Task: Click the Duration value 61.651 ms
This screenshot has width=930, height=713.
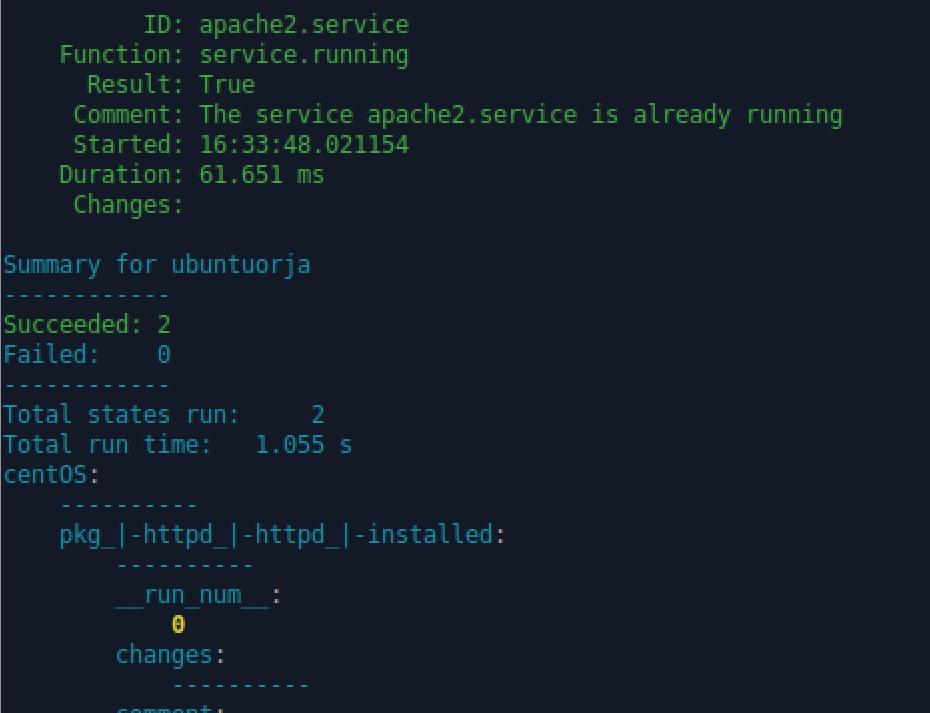Action: tap(262, 175)
